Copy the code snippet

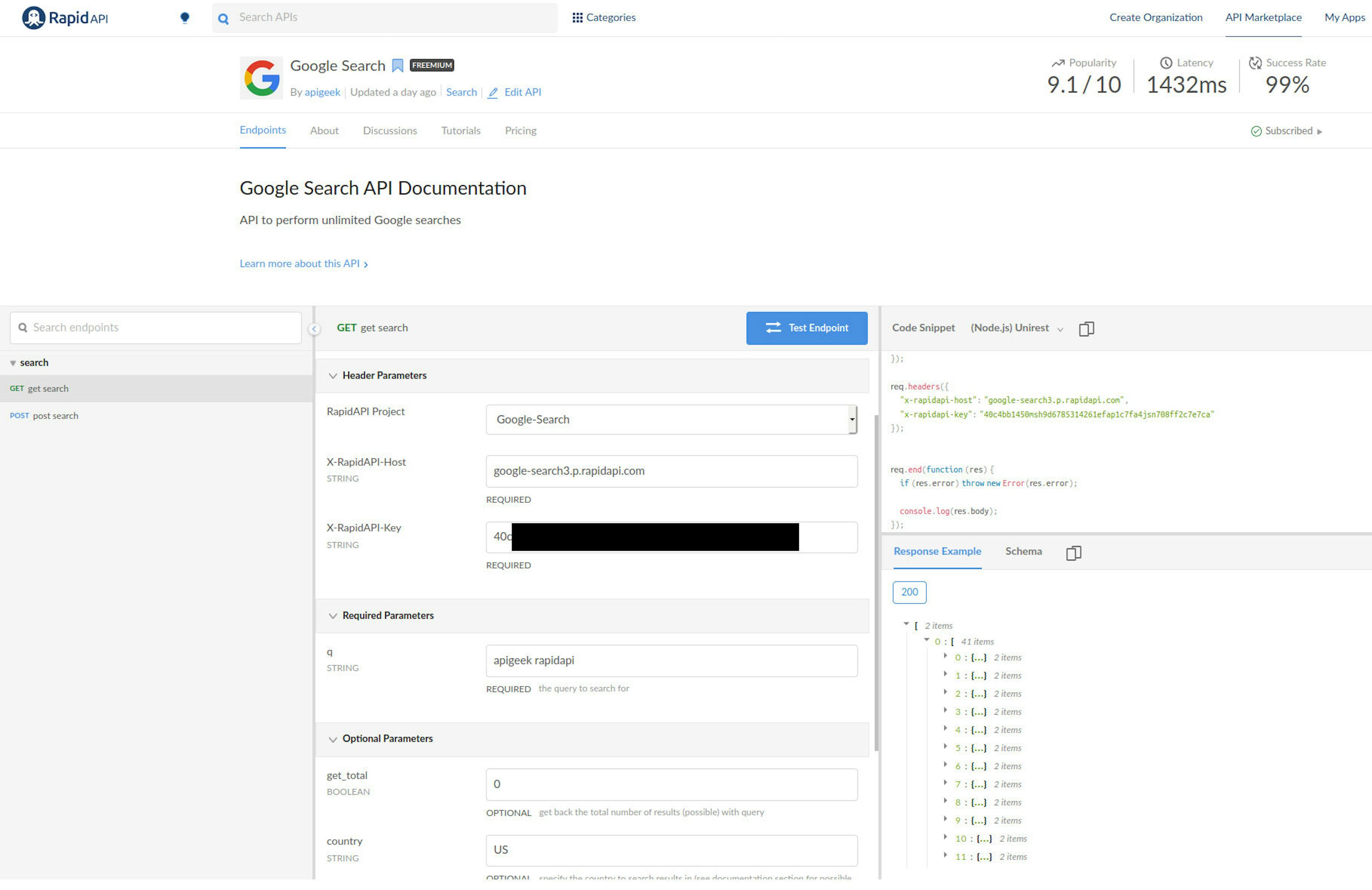[1086, 329]
